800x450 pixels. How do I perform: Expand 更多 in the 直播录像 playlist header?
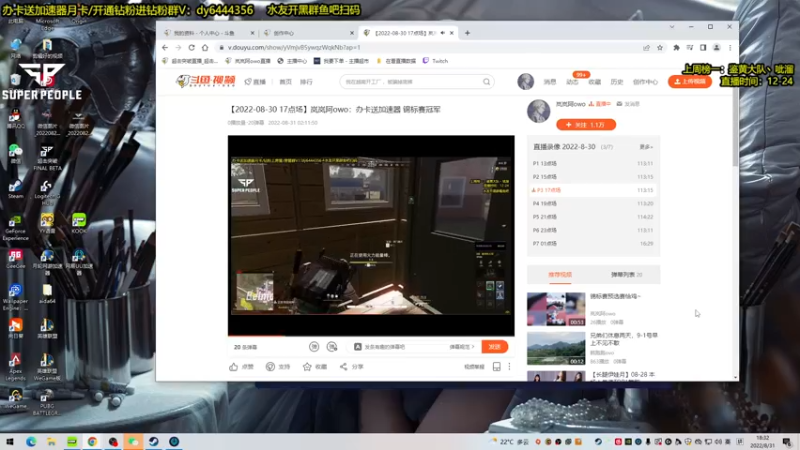pyautogui.click(x=646, y=147)
